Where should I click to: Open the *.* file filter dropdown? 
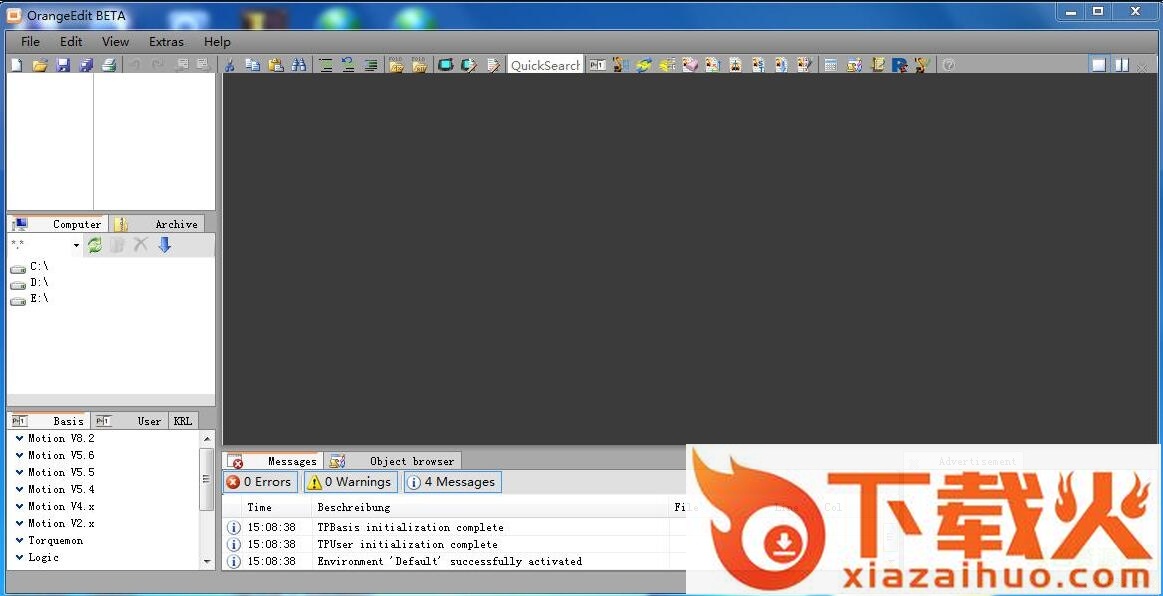click(x=76, y=245)
